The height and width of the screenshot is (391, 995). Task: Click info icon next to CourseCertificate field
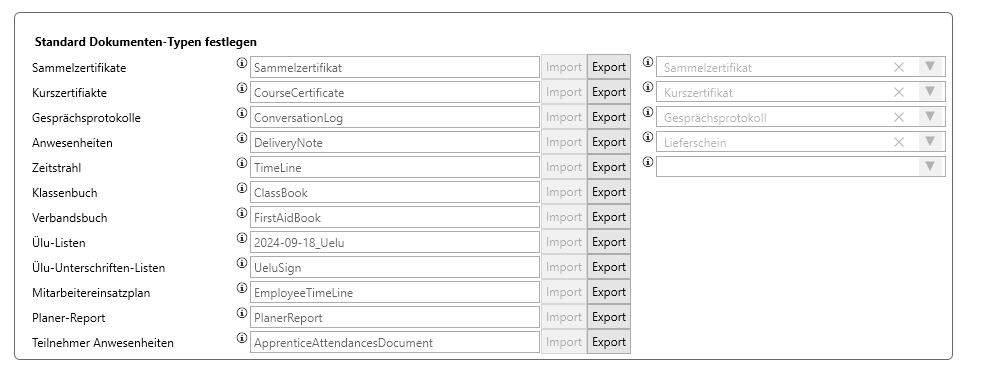[242, 88]
